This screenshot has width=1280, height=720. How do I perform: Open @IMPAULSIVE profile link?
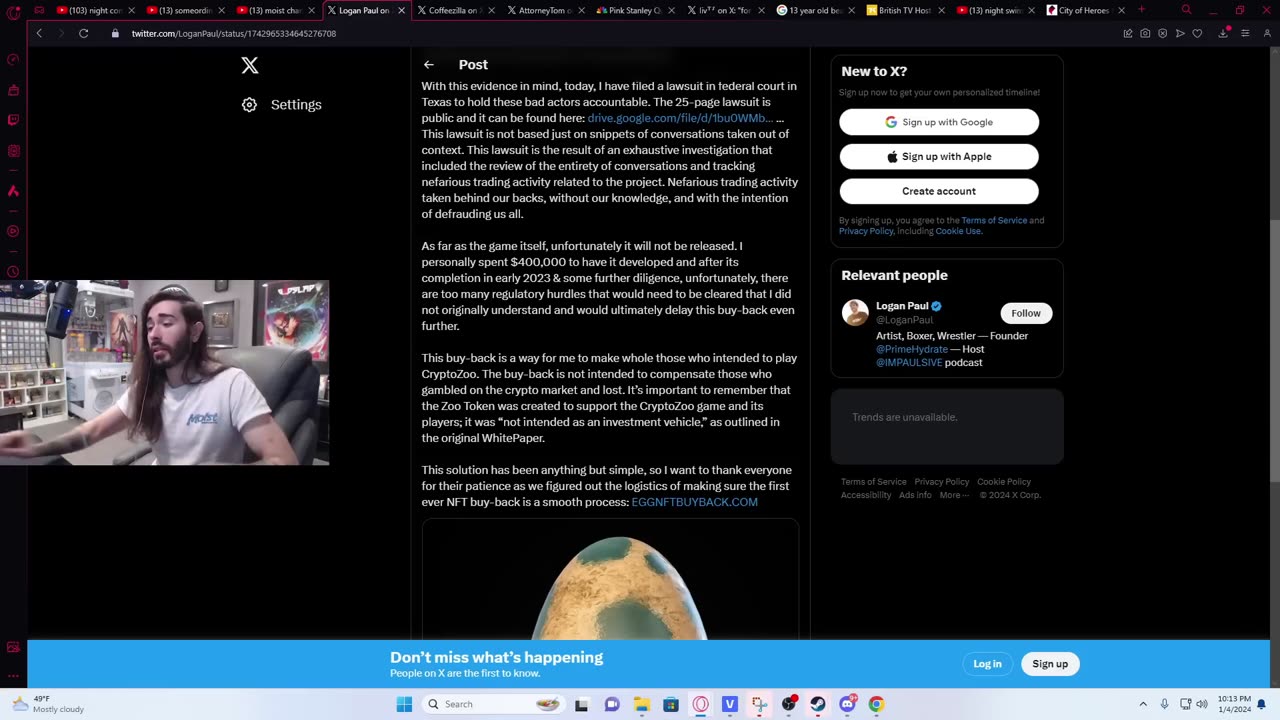pyautogui.click(x=909, y=362)
